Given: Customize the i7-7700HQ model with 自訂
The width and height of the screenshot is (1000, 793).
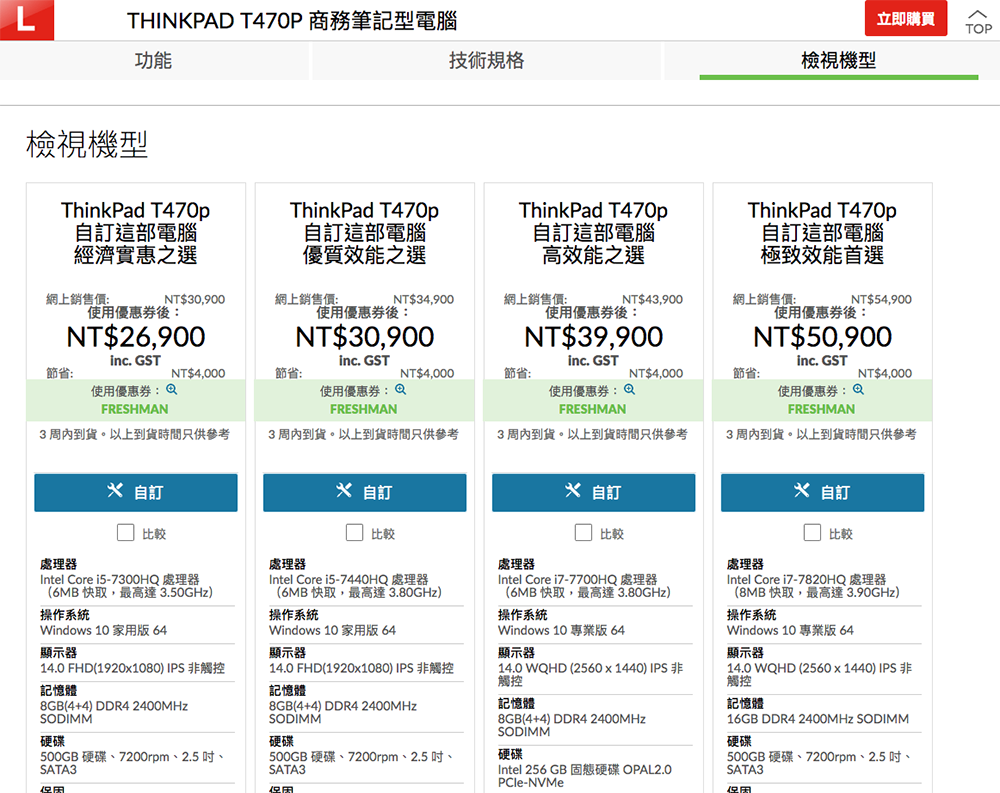Looking at the screenshot, I should pos(594,492).
